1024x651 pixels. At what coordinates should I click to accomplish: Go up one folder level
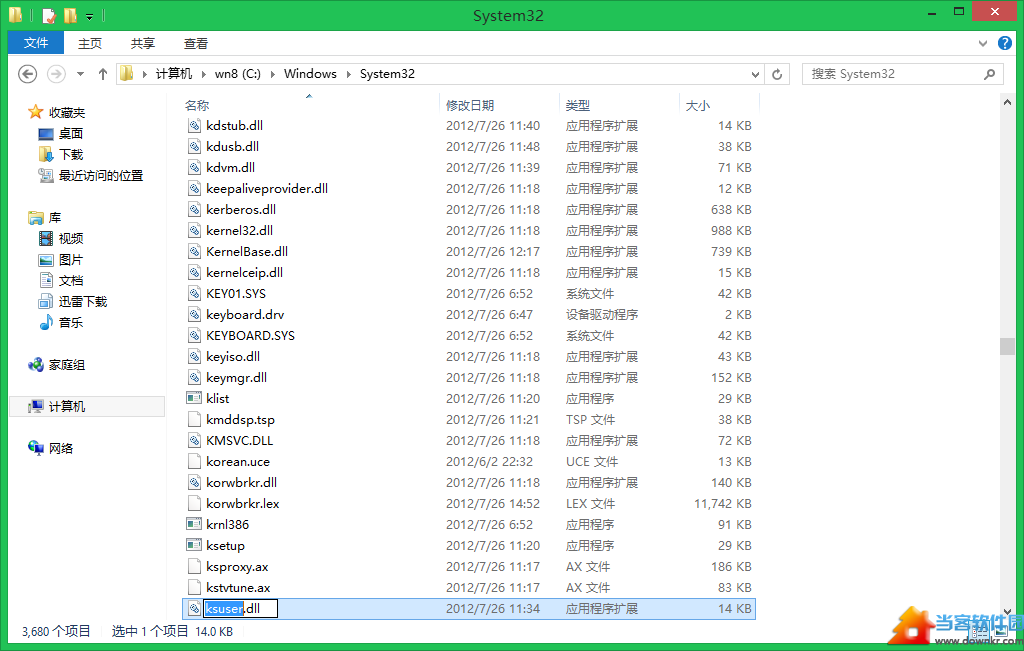point(103,74)
